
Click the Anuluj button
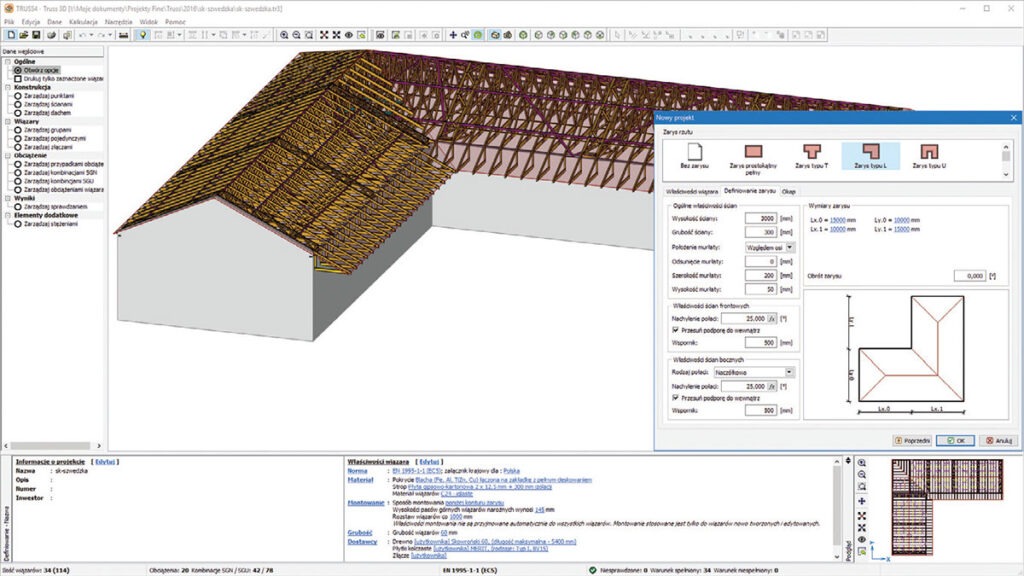coord(999,441)
